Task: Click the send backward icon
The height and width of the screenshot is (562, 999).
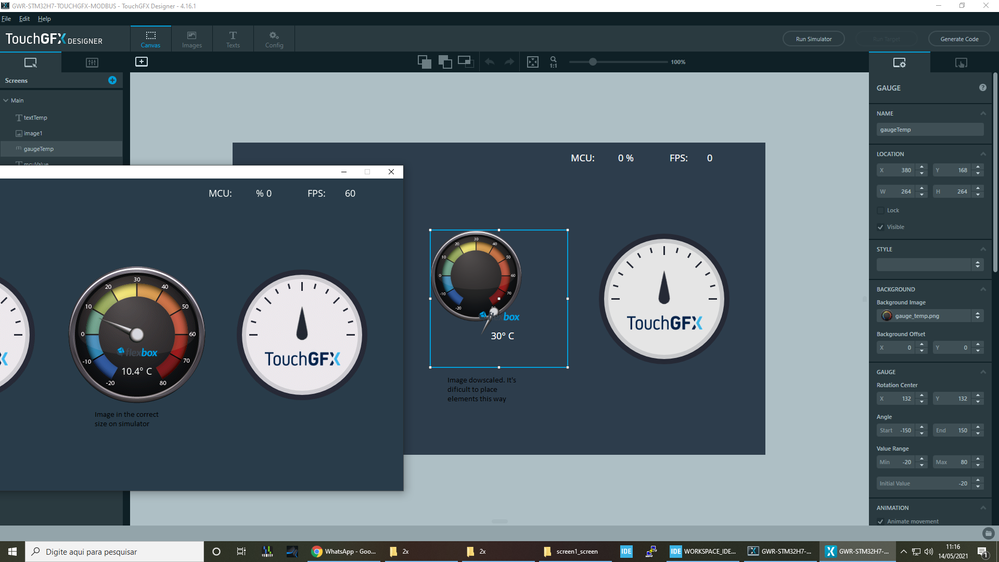Action: point(445,62)
